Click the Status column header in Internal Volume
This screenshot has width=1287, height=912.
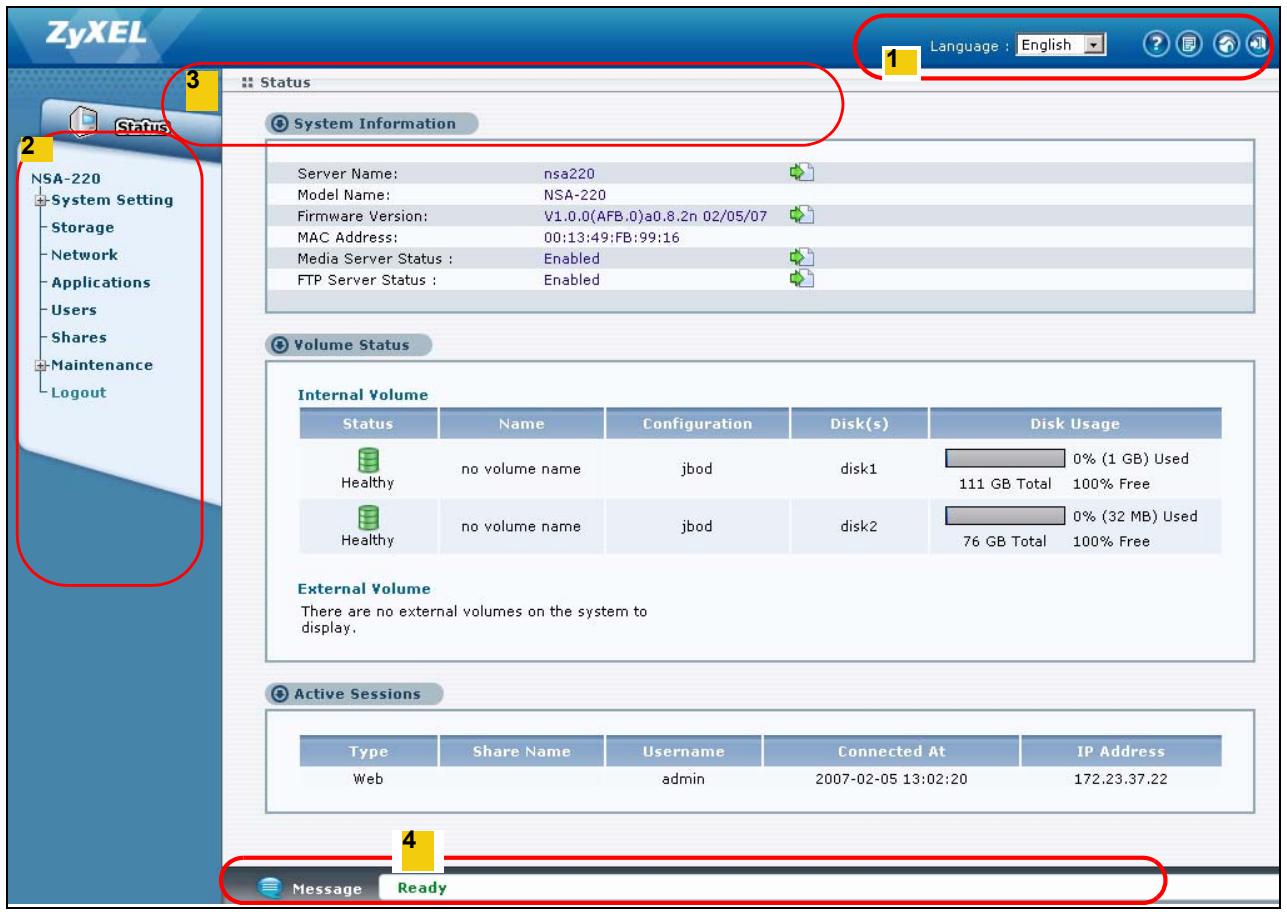click(x=368, y=423)
